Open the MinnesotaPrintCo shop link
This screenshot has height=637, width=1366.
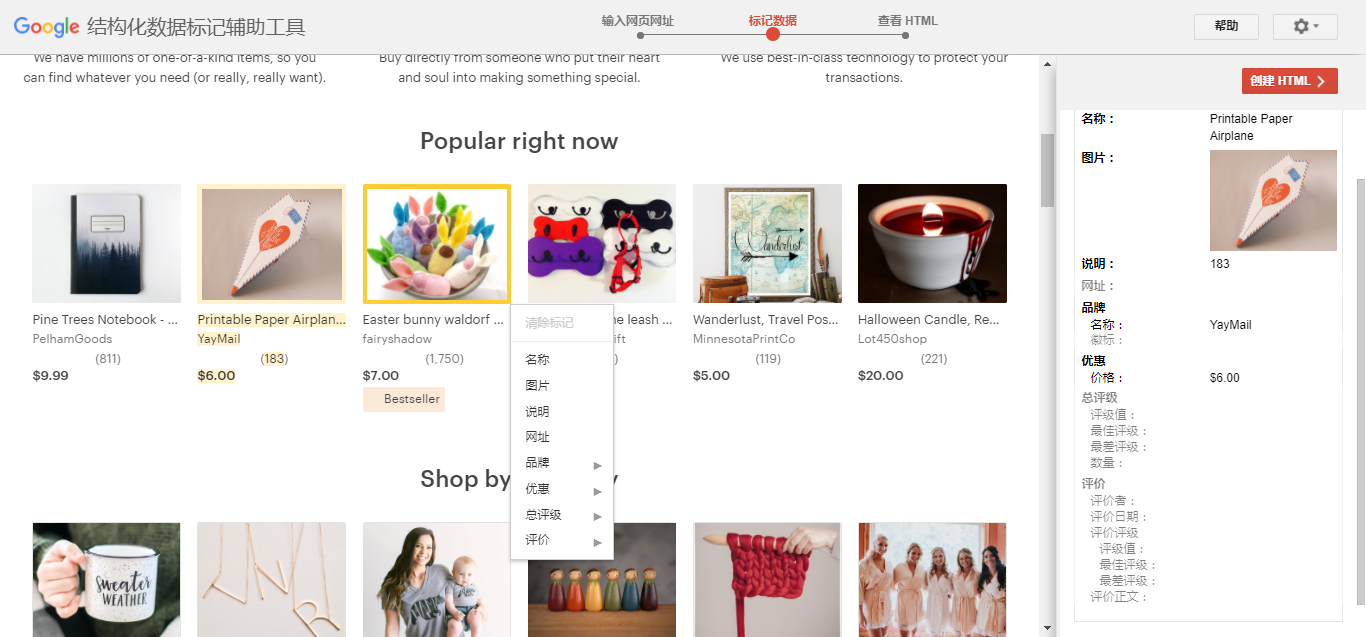(x=744, y=339)
